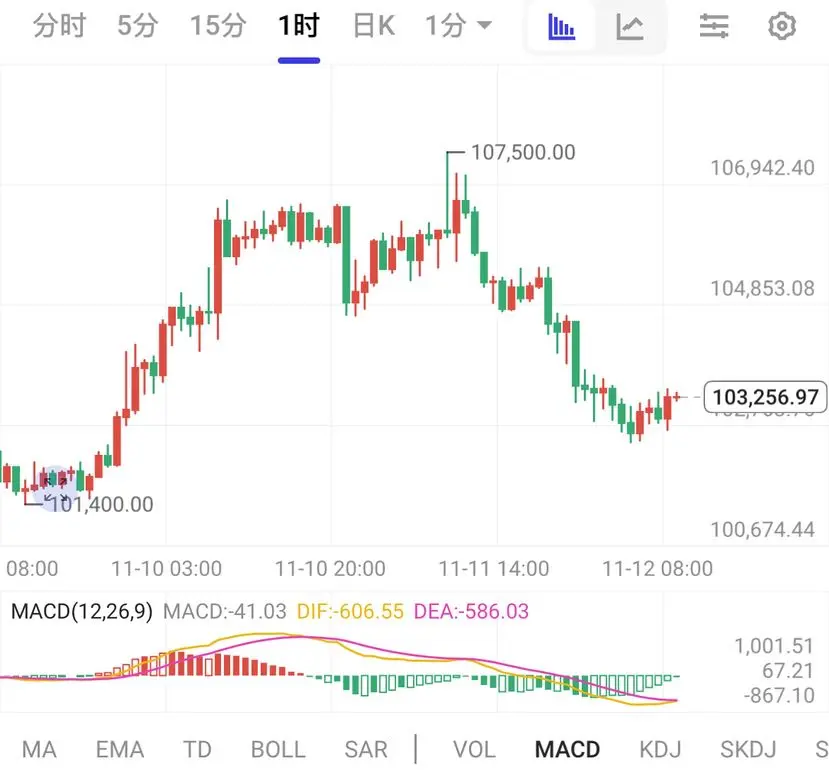829x773 pixels.
Task: Switch to the line chart icon
Action: click(x=630, y=26)
